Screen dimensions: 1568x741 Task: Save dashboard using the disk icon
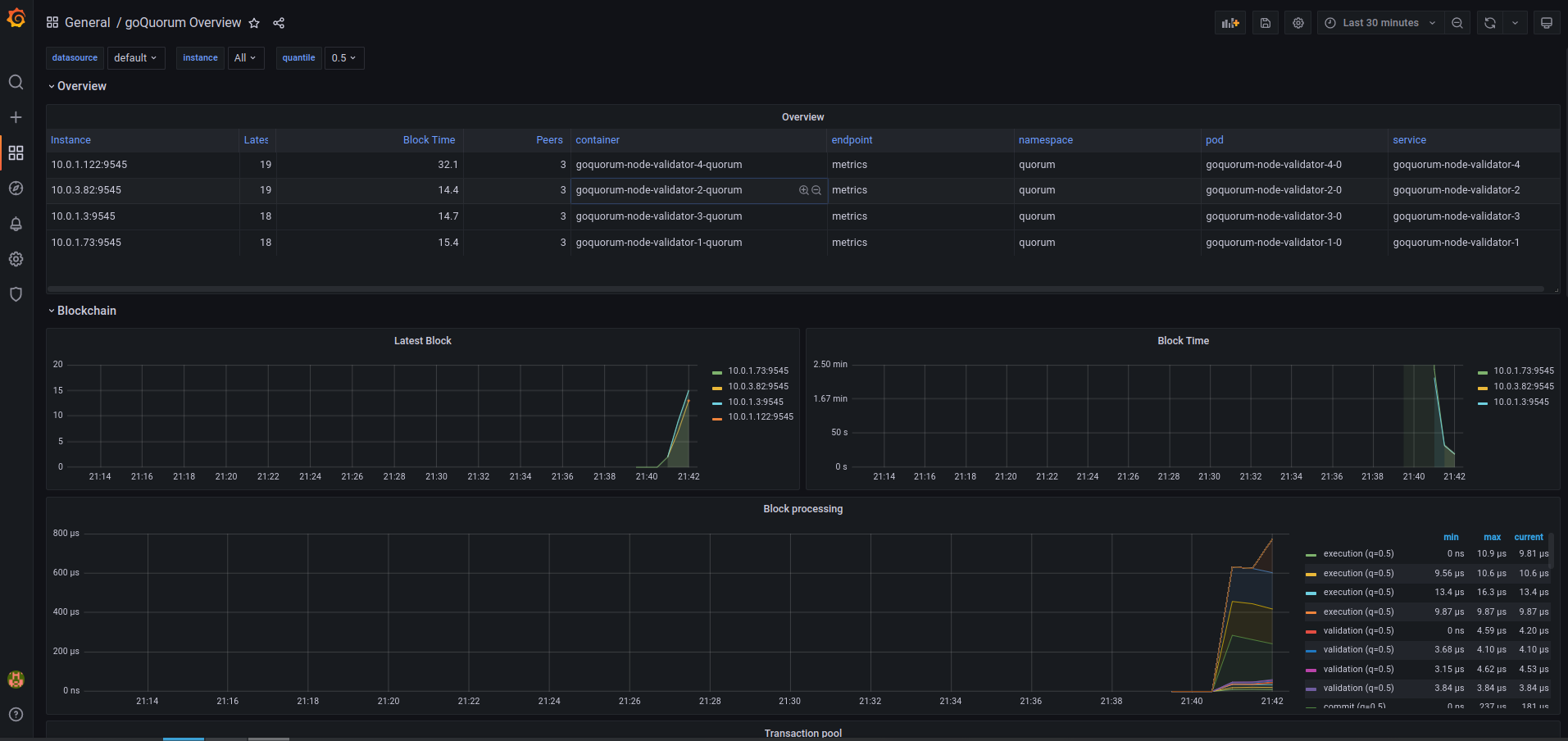tap(1265, 23)
